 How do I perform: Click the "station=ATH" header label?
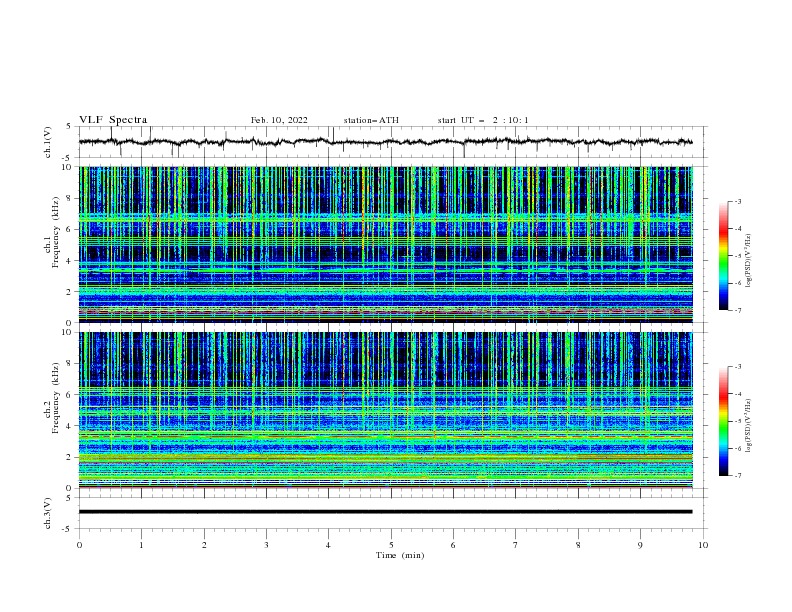371,120
